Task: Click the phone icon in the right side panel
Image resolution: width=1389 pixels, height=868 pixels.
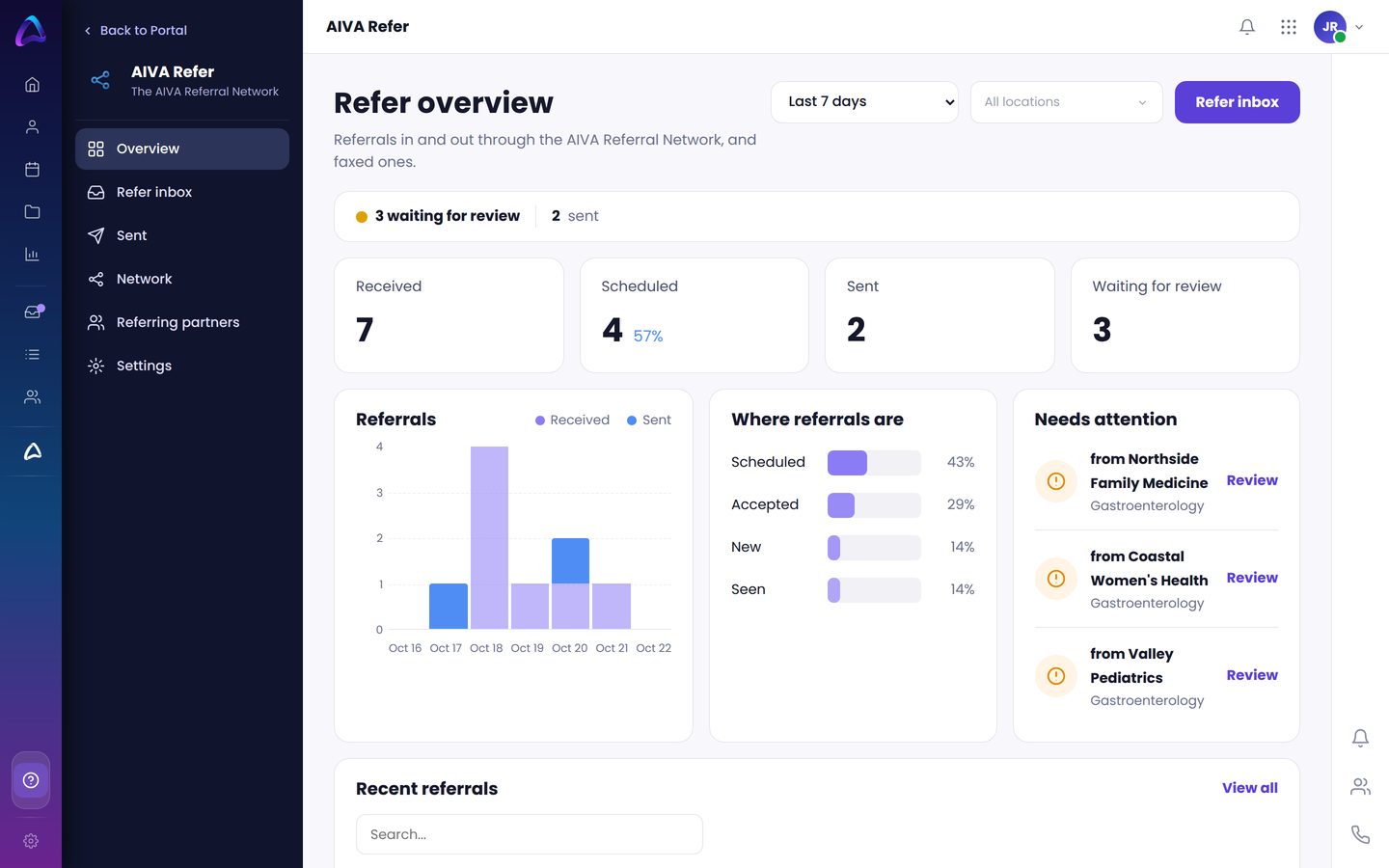Action: point(1360,835)
